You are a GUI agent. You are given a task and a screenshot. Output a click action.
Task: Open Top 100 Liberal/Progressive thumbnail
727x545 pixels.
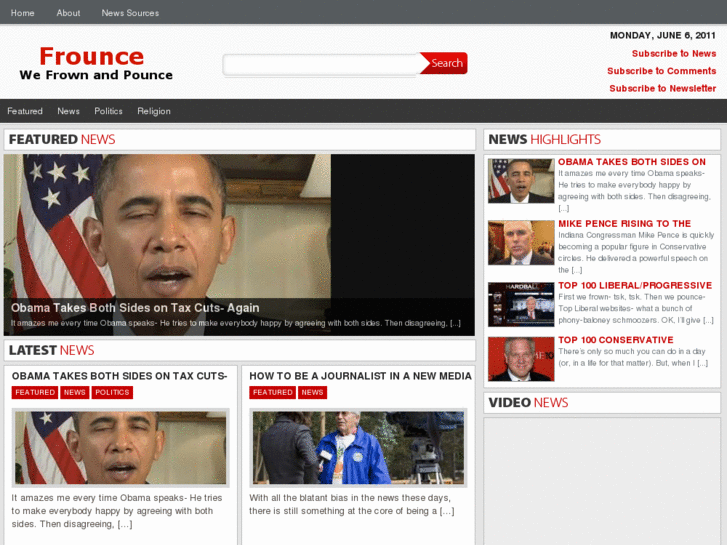520,304
